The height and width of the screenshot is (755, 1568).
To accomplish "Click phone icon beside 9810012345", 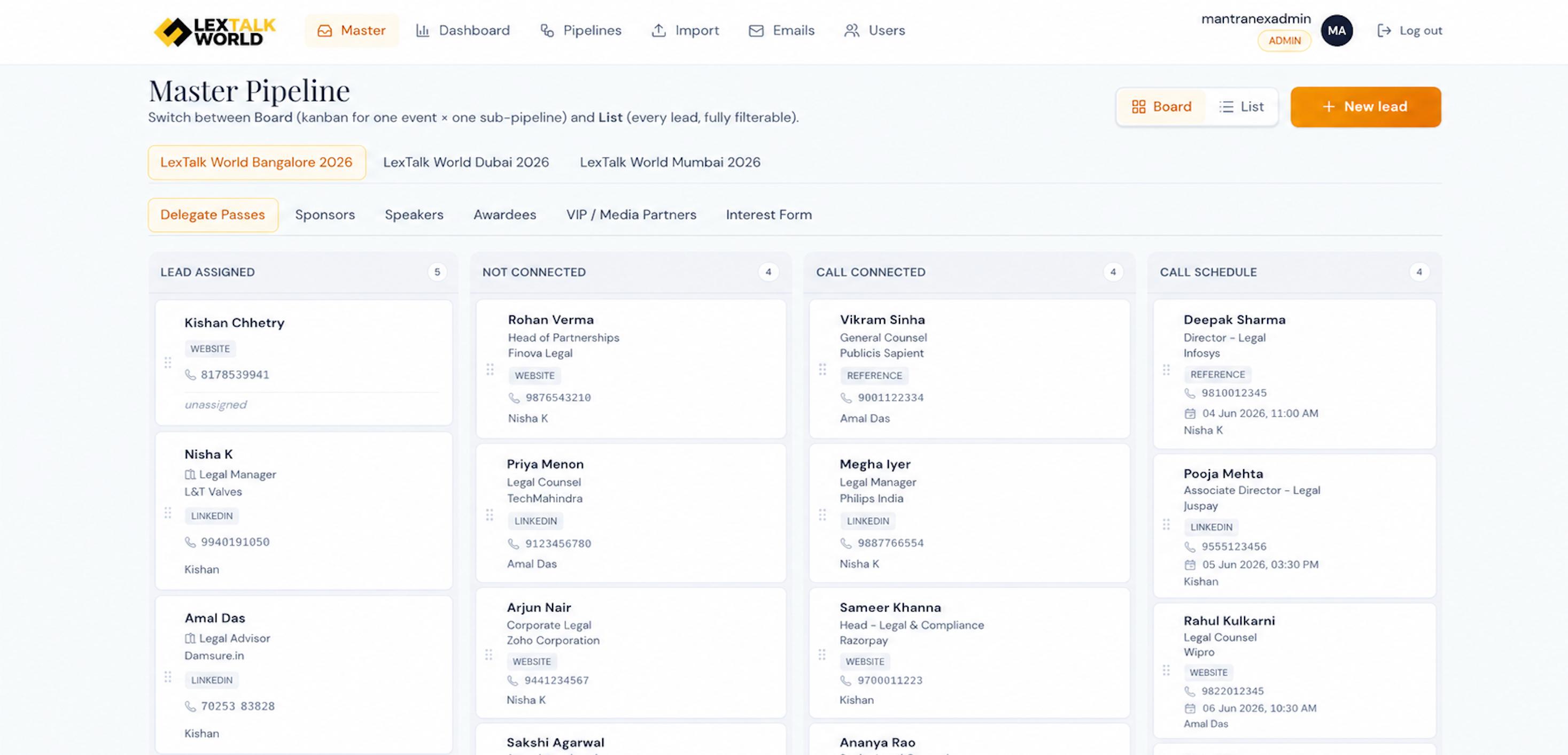I will (1190, 394).
